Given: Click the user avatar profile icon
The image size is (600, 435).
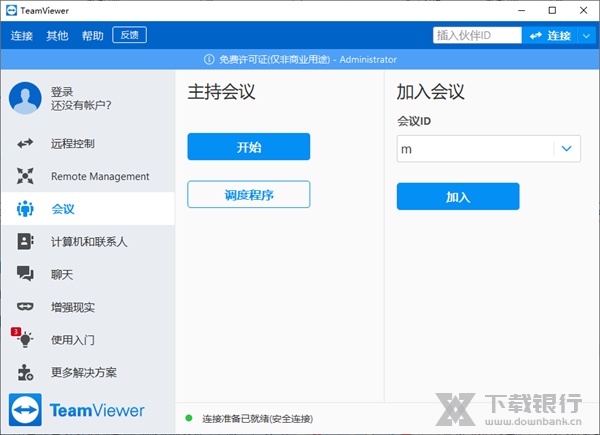Looking at the screenshot, I should (x=25, y=98).
